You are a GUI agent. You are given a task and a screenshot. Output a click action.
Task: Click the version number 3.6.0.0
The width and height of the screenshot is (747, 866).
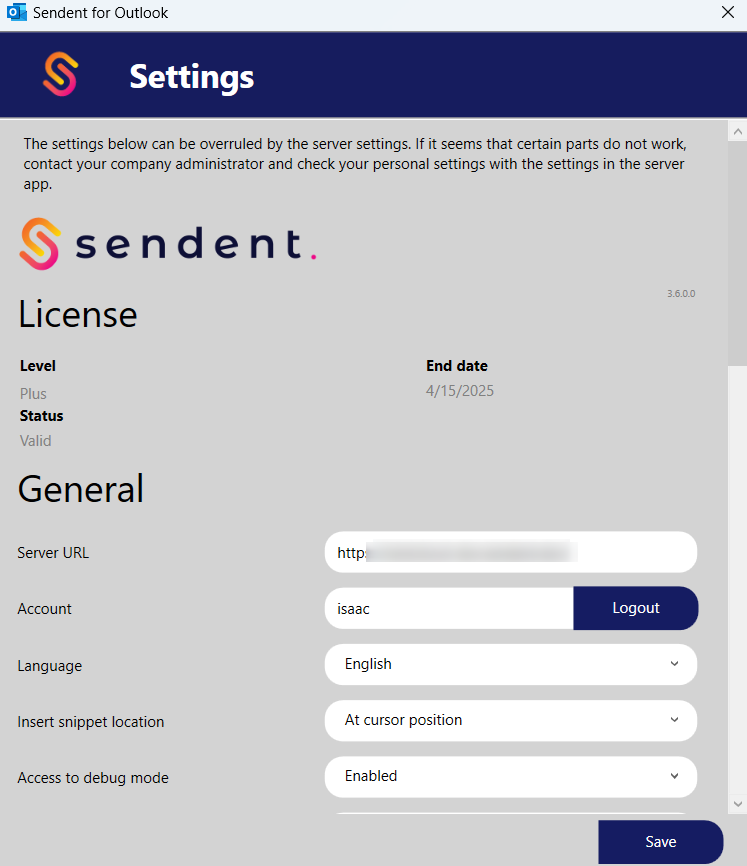coord(681,294)
